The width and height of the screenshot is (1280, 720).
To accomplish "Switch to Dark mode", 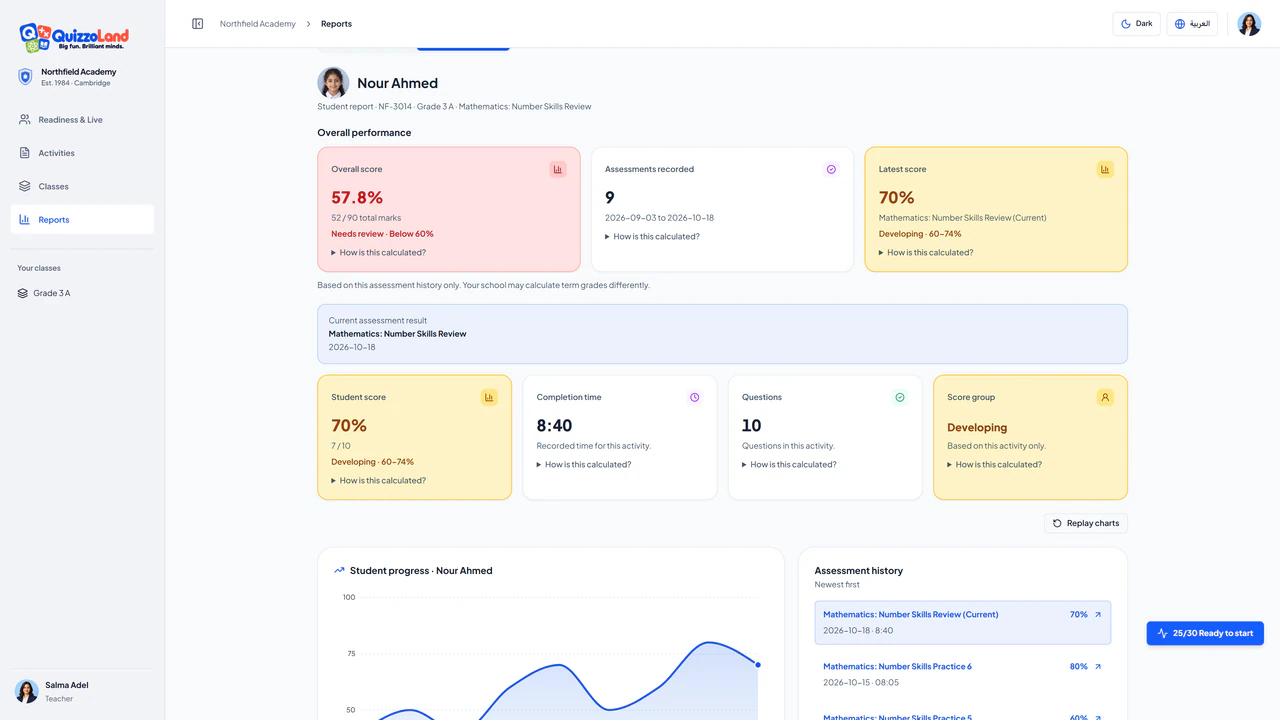I will coord(1136,24).
